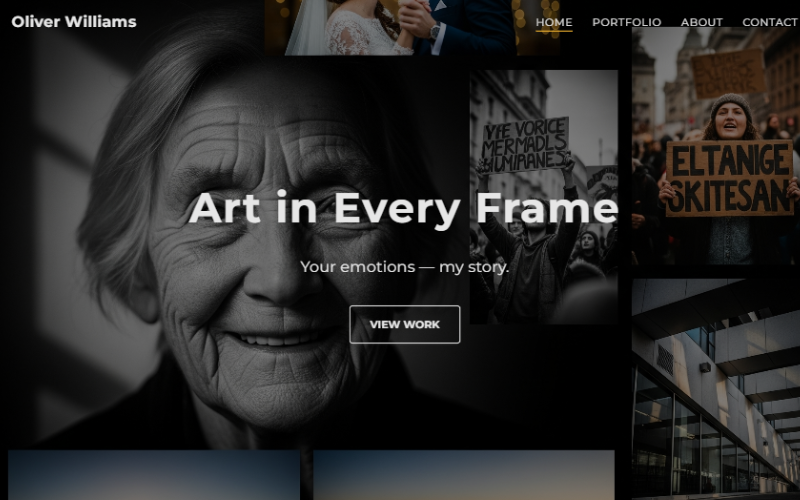Click the Oliver Williams site logo
This screenshot has width=800, height=500.
point(74,22)
